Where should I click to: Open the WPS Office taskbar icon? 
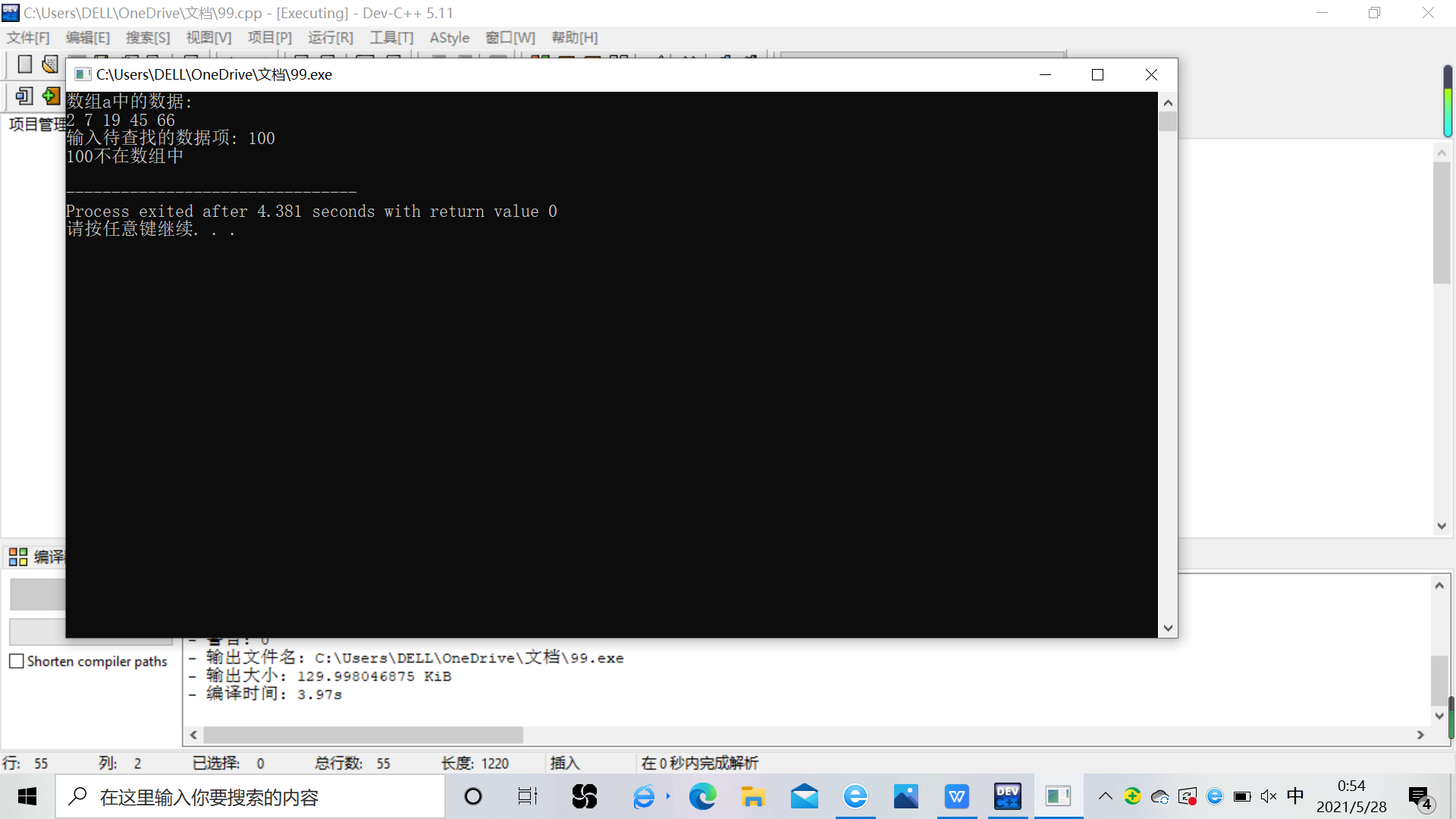[x=956, y=796]
